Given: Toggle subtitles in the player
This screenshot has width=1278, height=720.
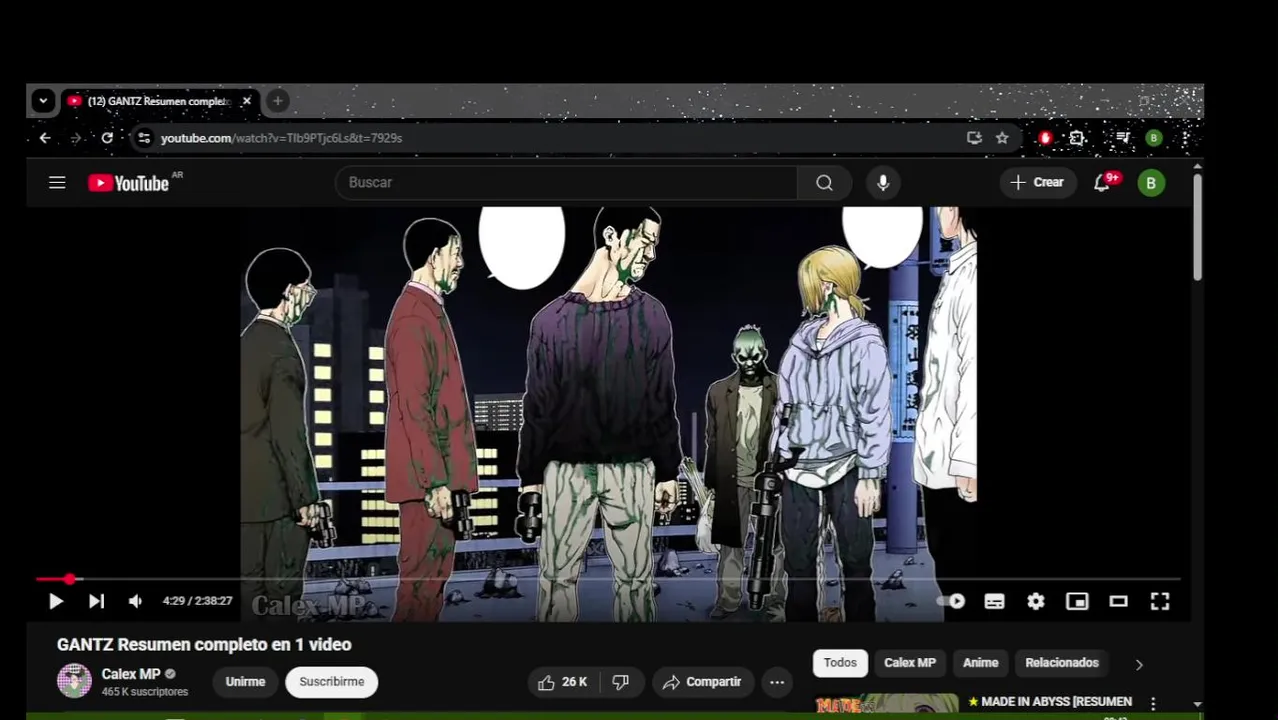Looking at the screenshot, I should pos(994,601).
